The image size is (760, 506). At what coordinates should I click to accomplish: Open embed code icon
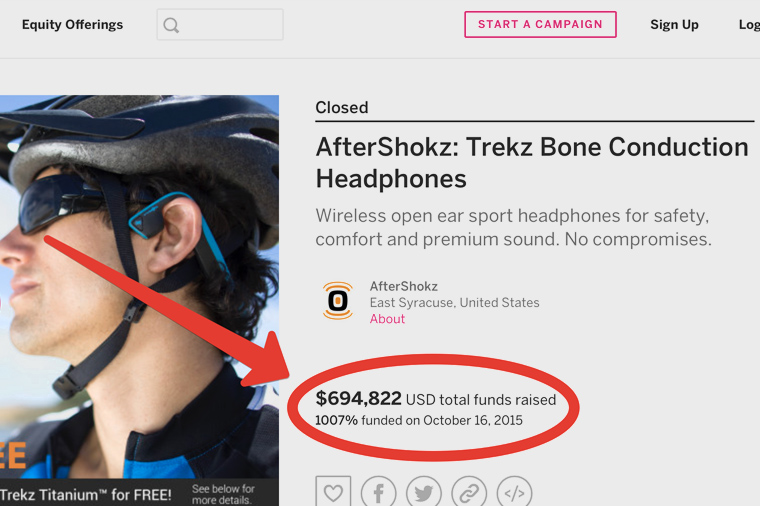click(x=514, y=492)
